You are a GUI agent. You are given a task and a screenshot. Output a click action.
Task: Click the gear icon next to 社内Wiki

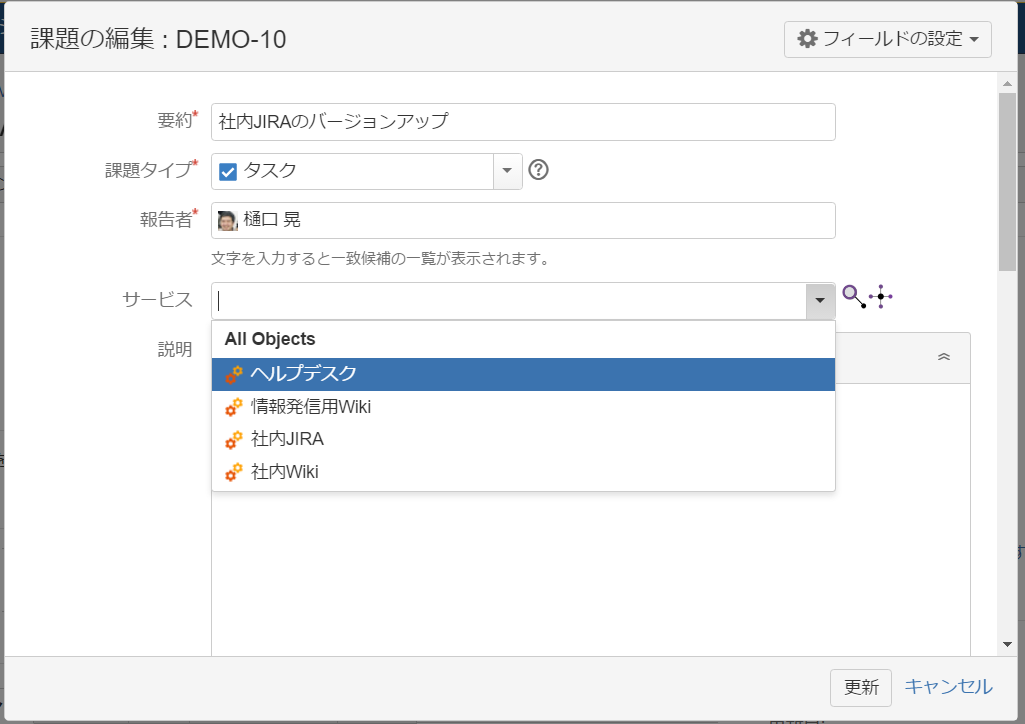[233, 472]
